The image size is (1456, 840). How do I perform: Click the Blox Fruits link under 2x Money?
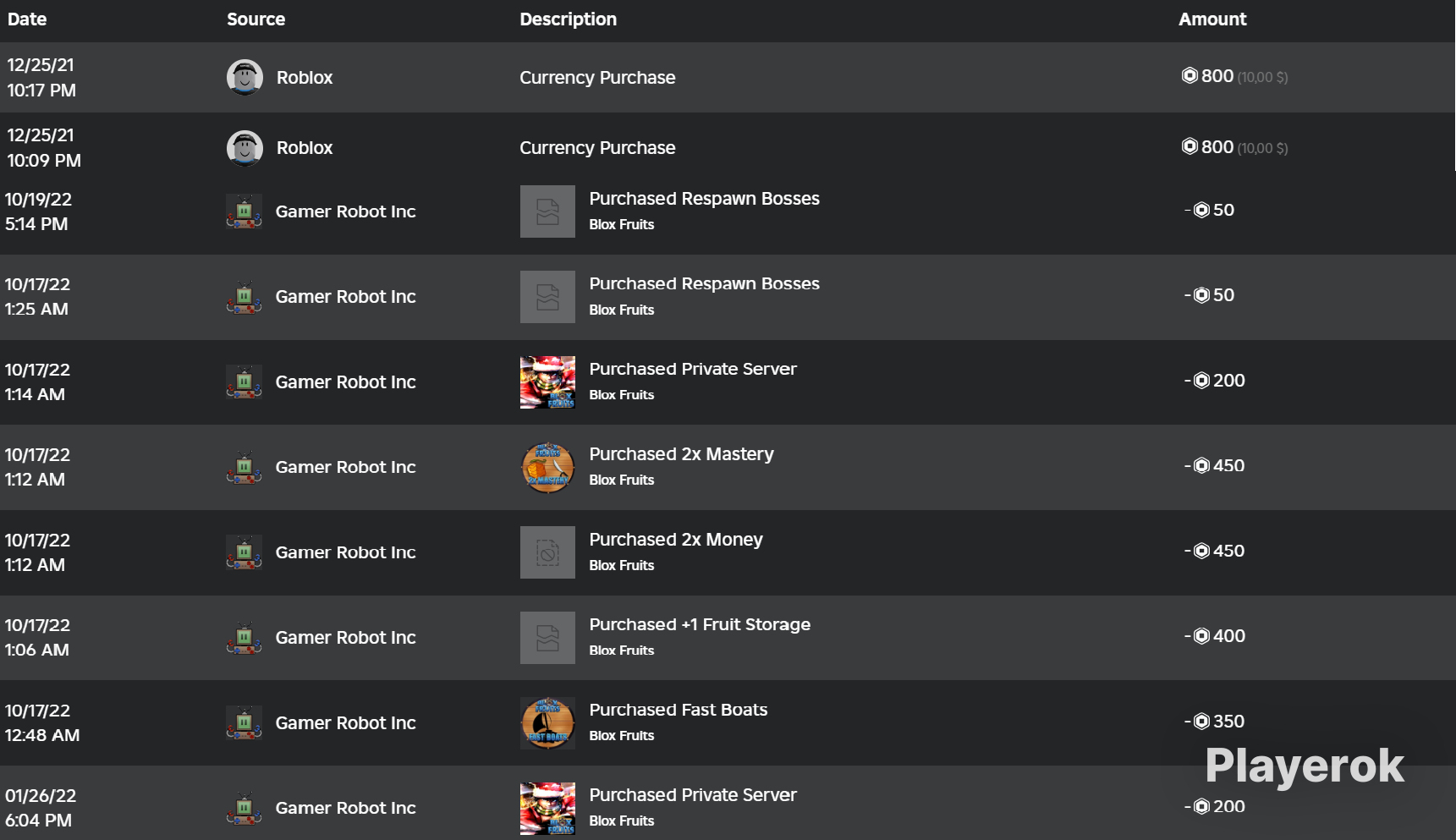pos(622,565)
